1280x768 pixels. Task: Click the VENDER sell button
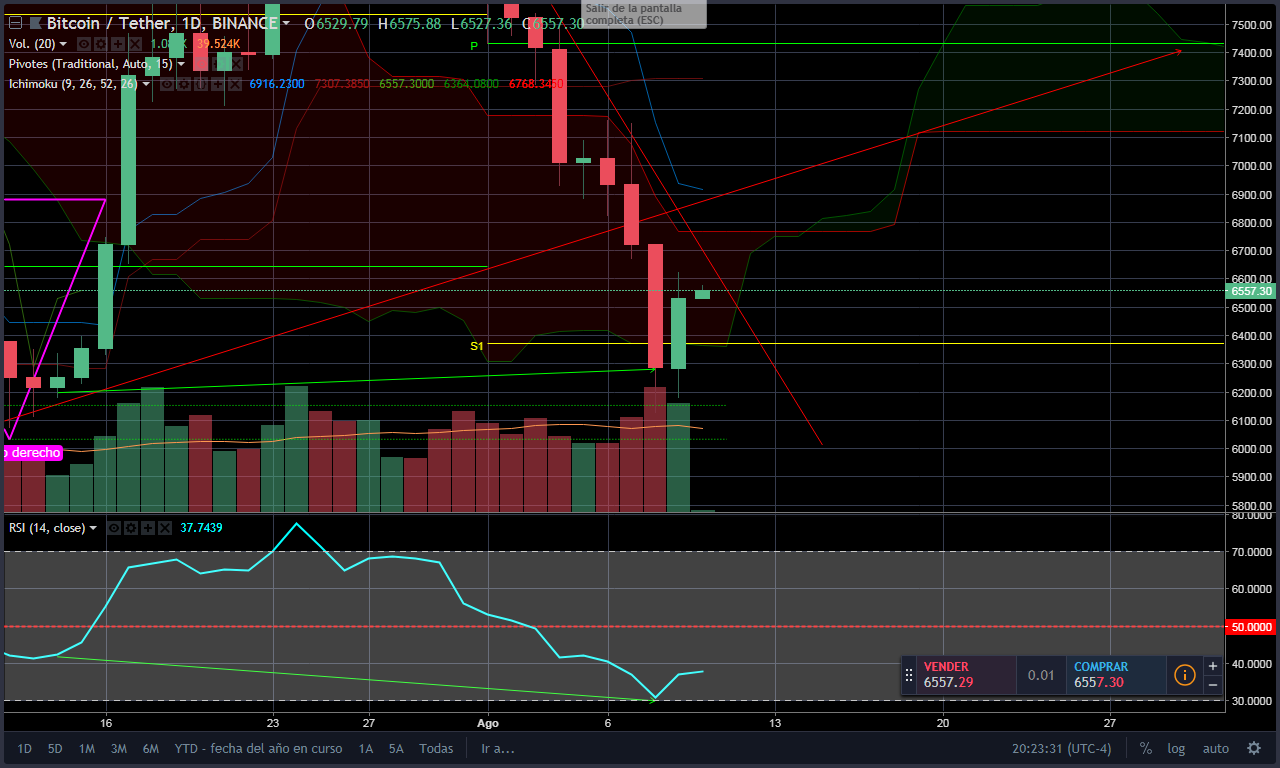966,675
